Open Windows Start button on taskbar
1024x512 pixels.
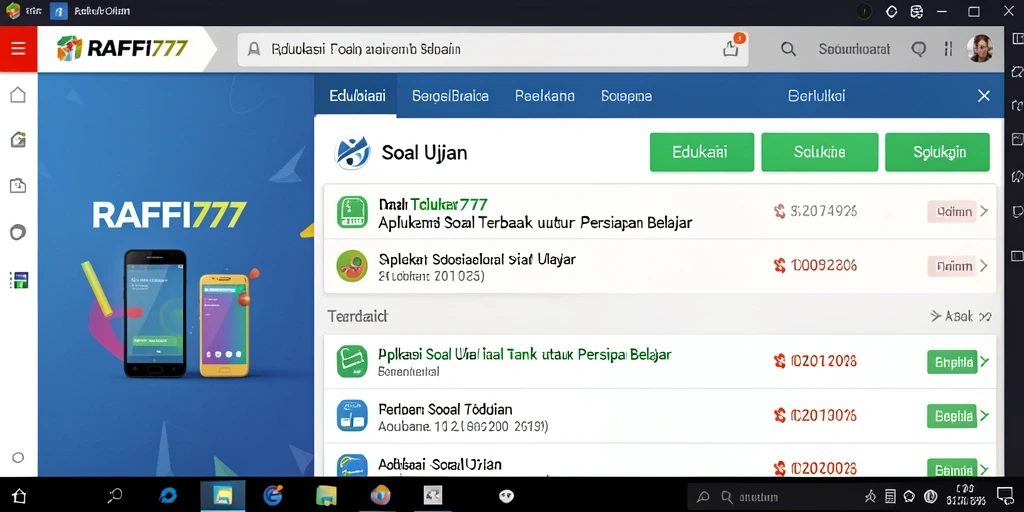pyautogui.click(x=18, y=496)
